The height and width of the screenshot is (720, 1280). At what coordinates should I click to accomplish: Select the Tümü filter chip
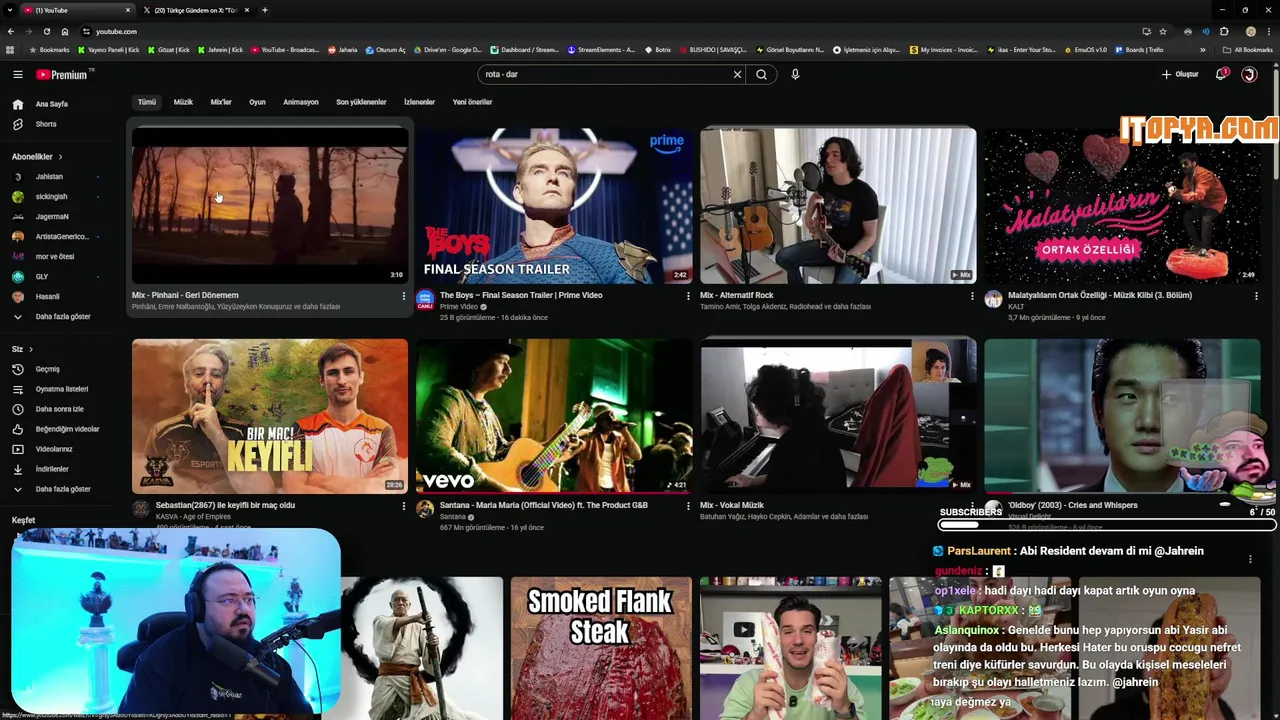point(147,102)
